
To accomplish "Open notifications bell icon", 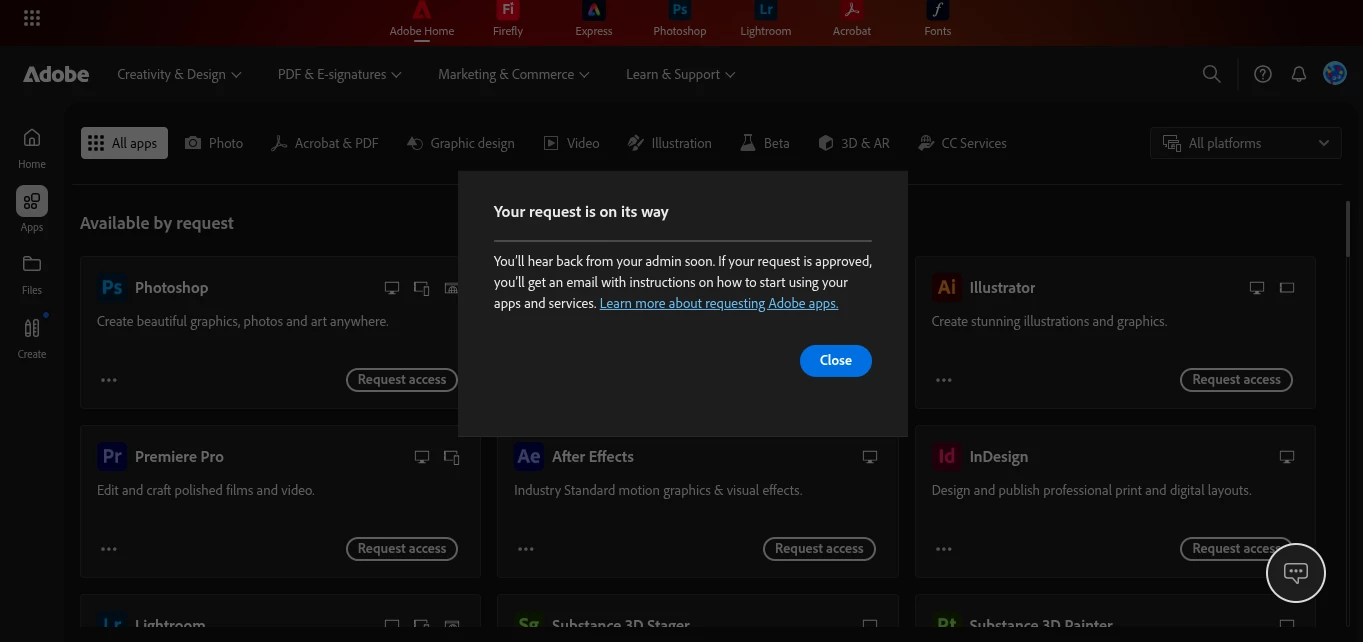I will pyautogui.click(x=1299, y=74).
